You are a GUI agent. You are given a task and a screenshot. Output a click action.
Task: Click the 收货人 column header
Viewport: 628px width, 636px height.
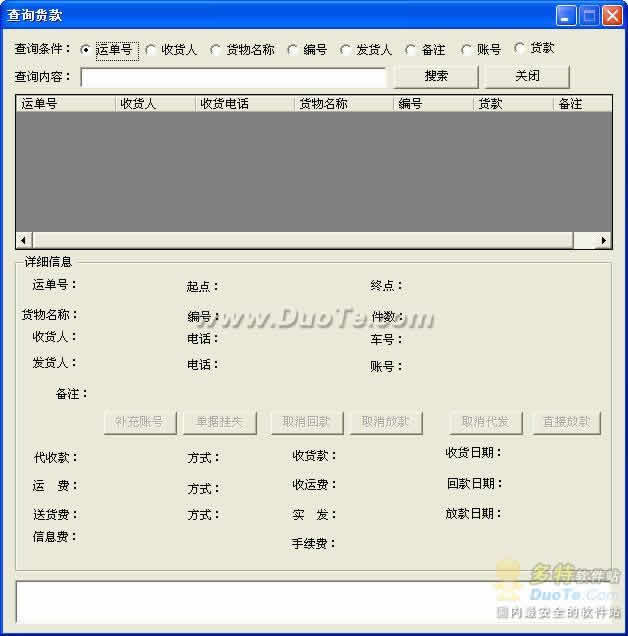point(155,104)
